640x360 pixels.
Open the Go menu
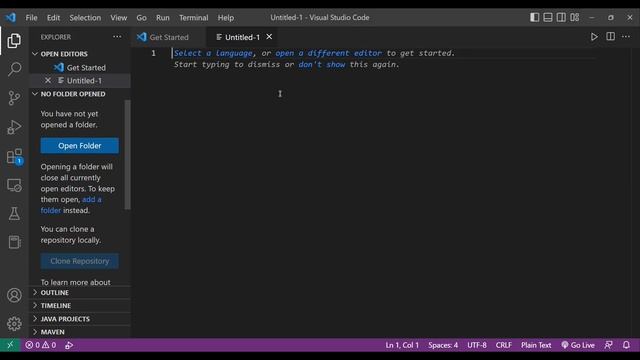coord(141,18)
